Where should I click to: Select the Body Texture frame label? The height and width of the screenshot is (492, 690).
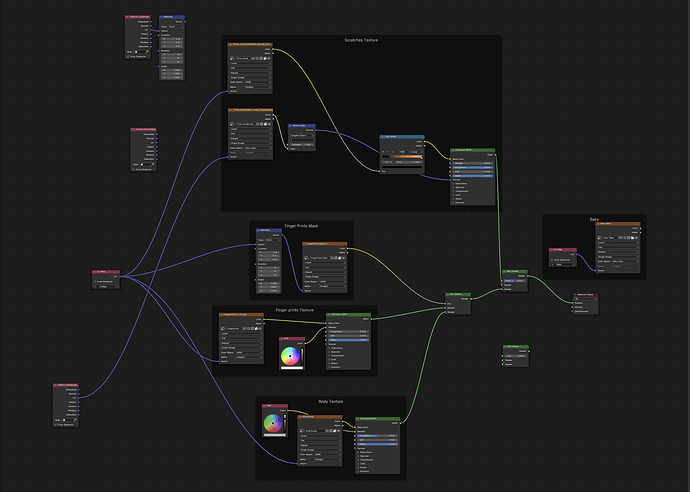[330, 401]
